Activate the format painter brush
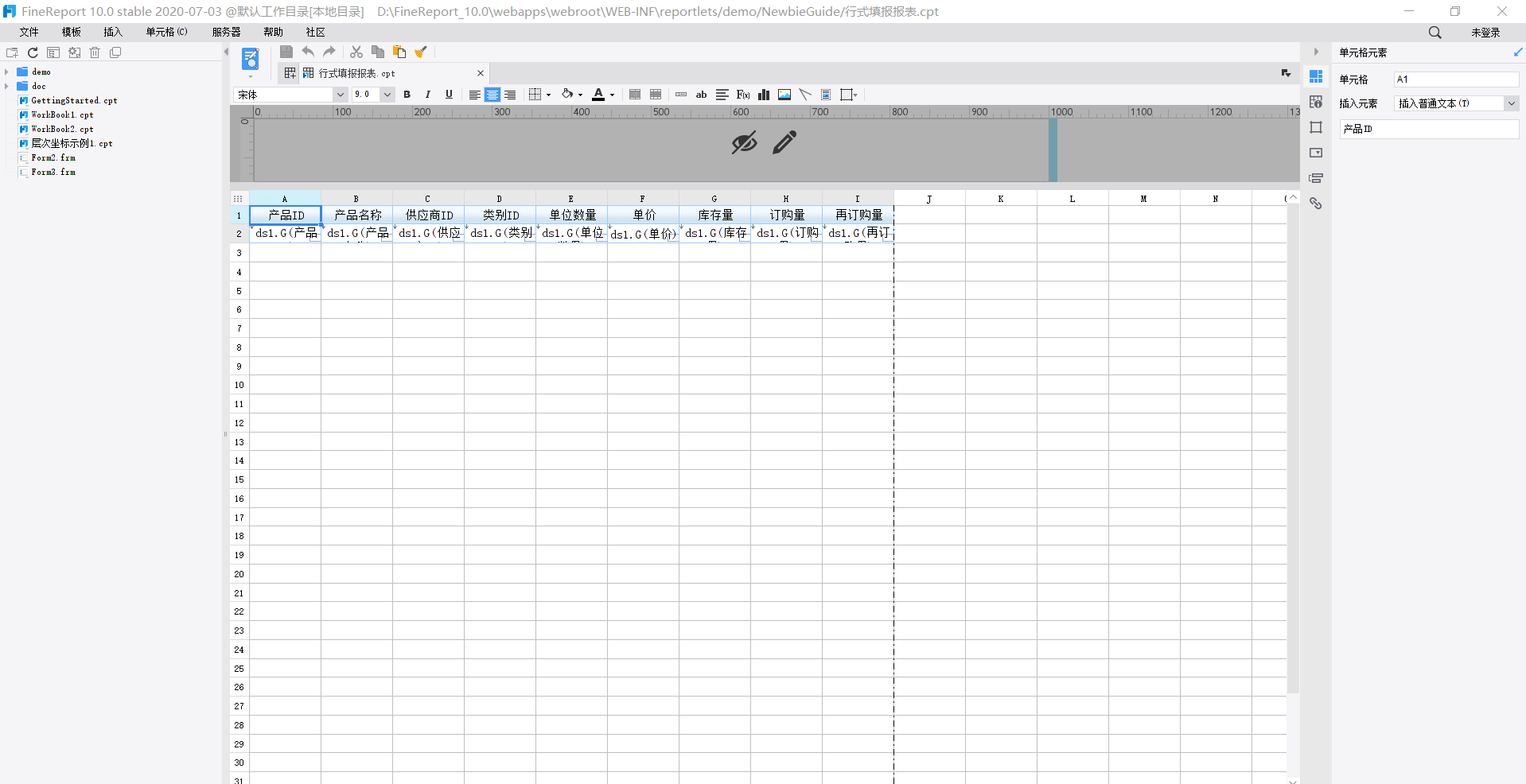 [x=421, y=52]
